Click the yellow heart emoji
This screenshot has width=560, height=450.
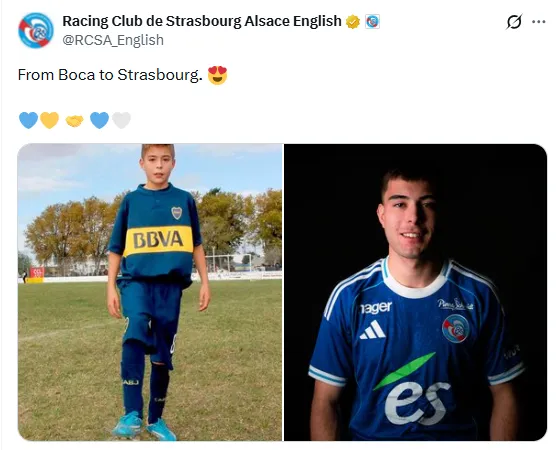[x=49, y=120]
